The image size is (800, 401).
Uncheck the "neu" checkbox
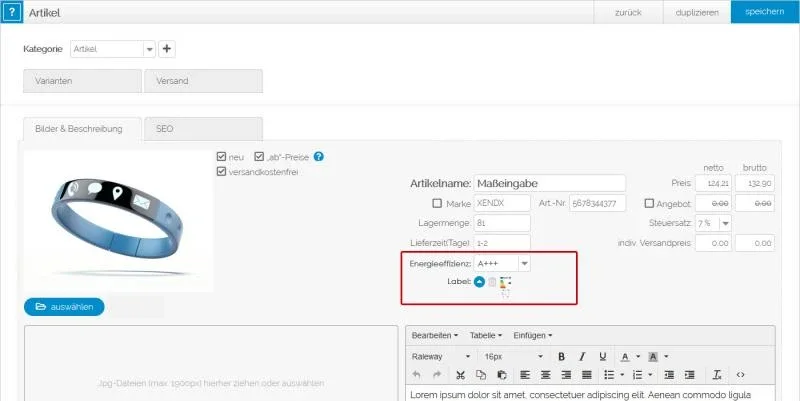tap(221, 157)
